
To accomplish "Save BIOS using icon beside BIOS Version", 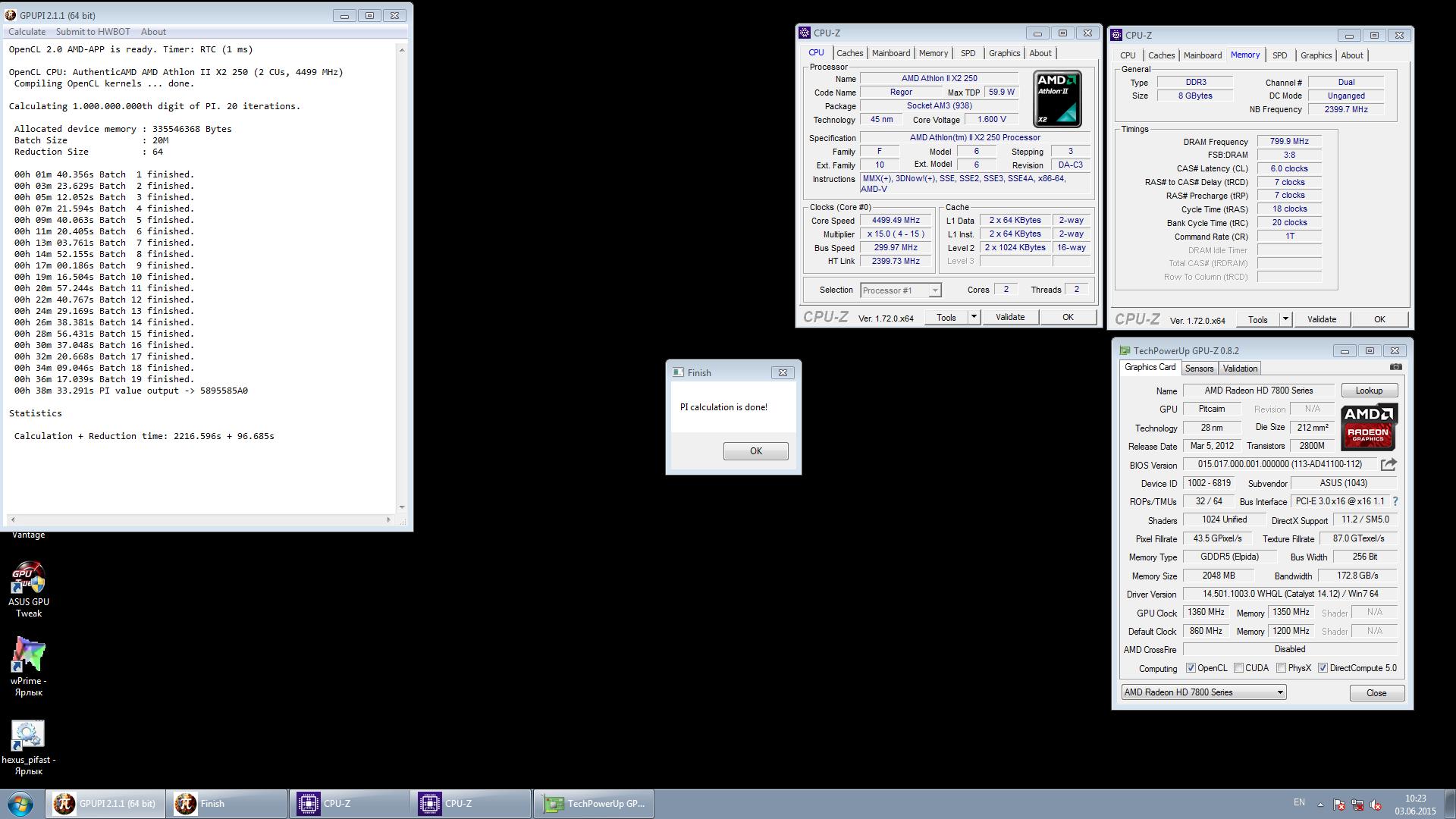I will [1389, 464].
